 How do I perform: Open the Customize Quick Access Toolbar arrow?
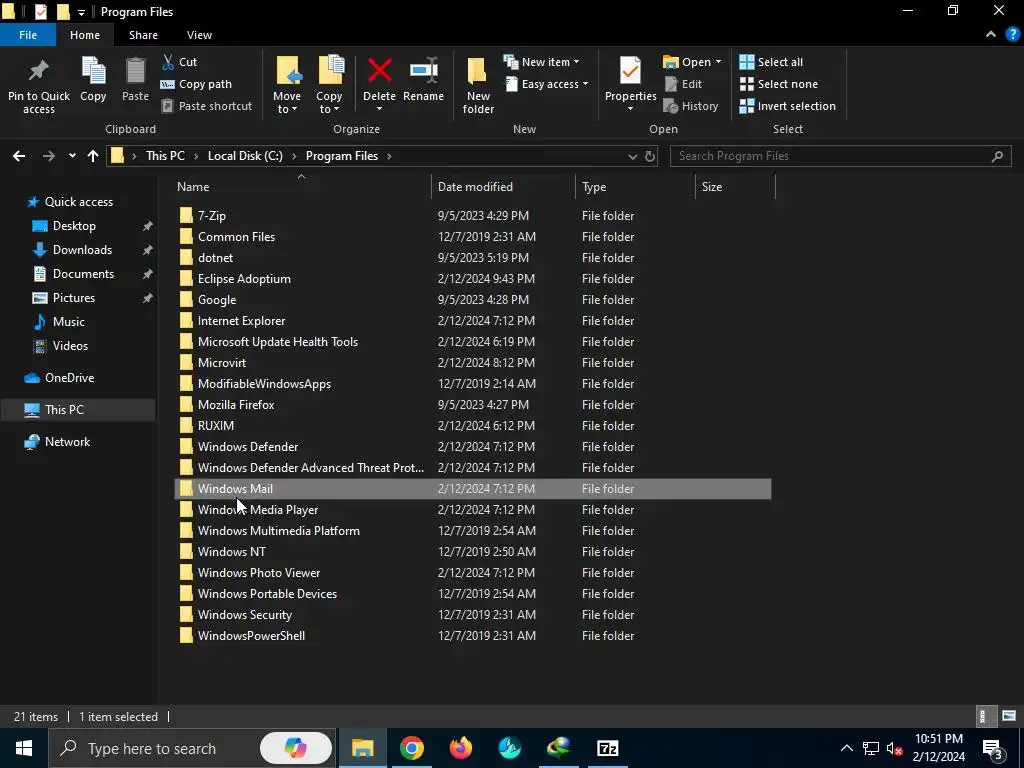81,12
